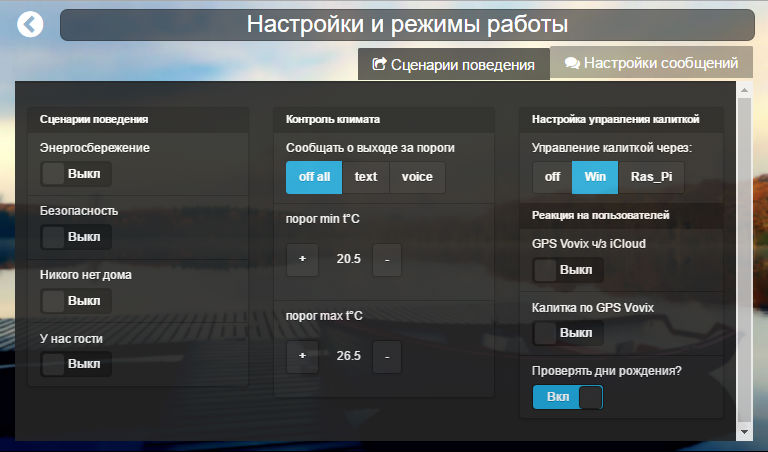Viewport: 768px width, 452px height.
Task: Open the Сценарии поведения tab
Action: pos(454,64)
